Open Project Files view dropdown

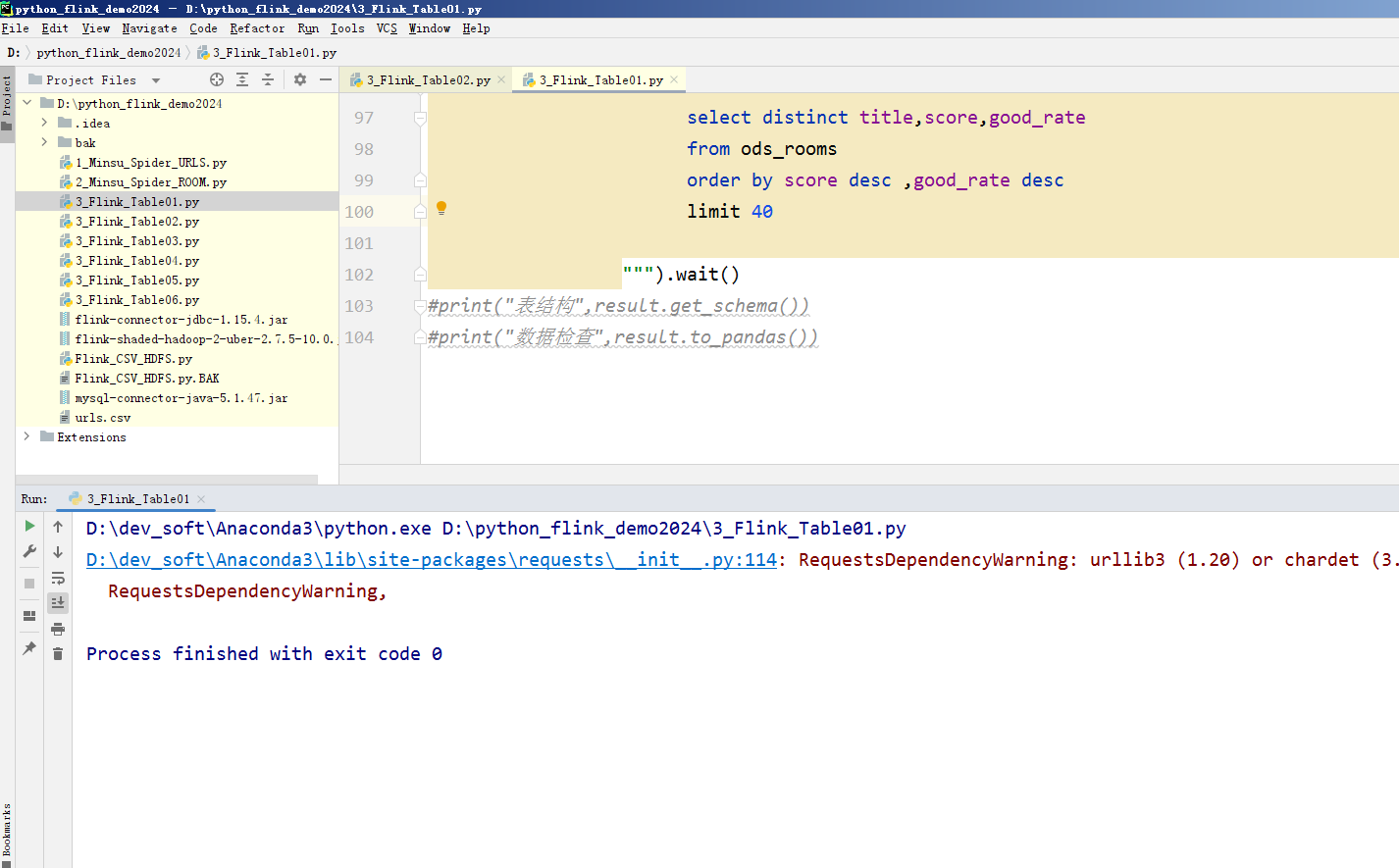coord(156,80)
